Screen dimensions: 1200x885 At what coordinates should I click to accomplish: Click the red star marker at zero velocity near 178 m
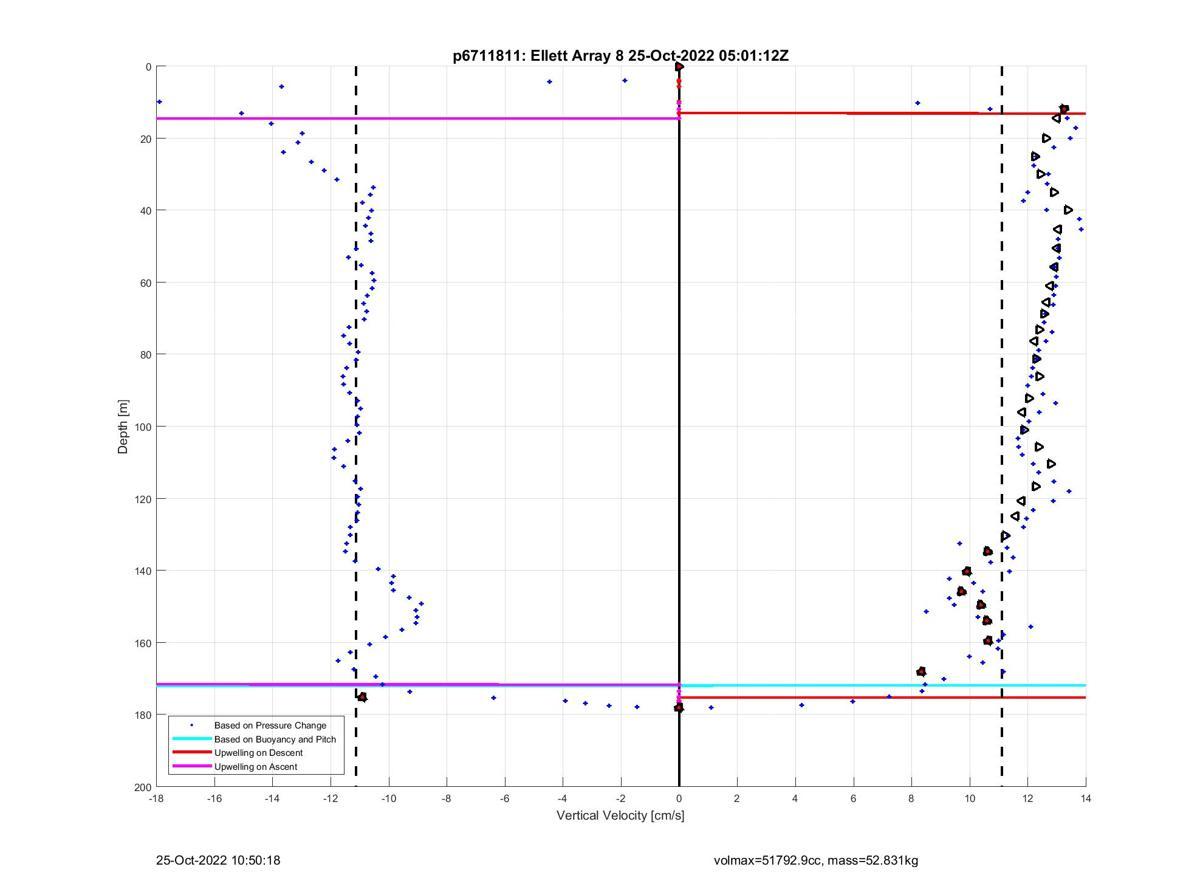(679, 708)
